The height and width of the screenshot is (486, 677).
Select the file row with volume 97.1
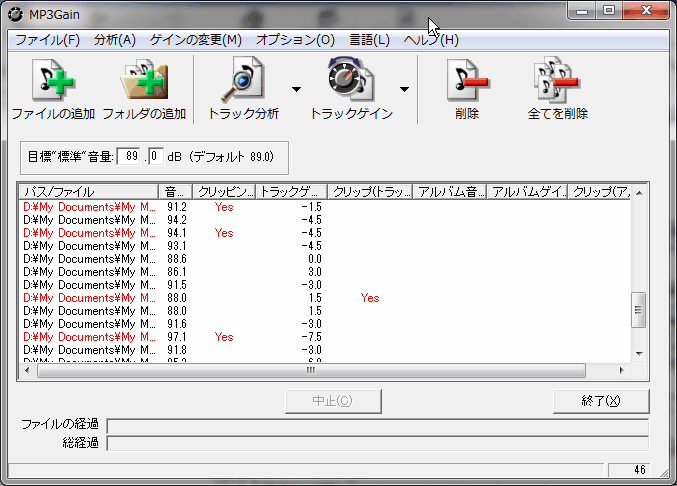pyautogui.click(x=89, y=337)
